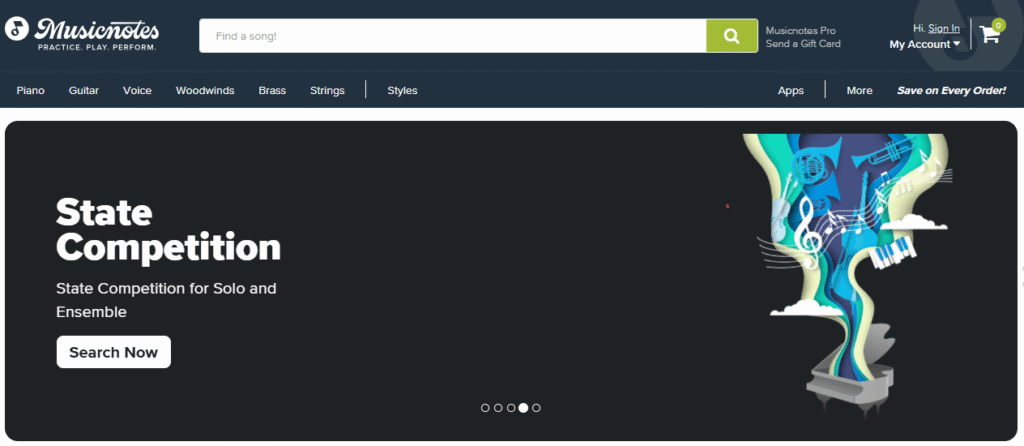Click the Sign In link
This screenshot has height=446, width=1024.
pyautogui.click(x=943, y=28)
